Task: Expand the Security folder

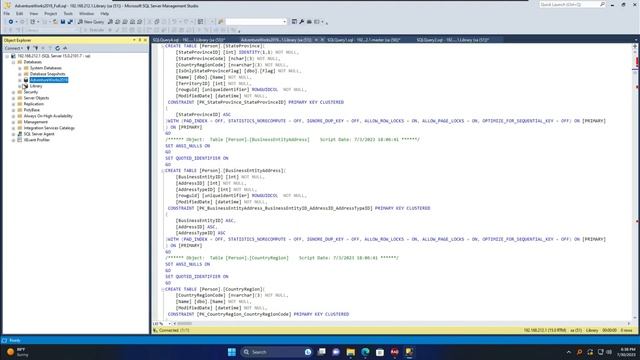Action: click(13, 92)
